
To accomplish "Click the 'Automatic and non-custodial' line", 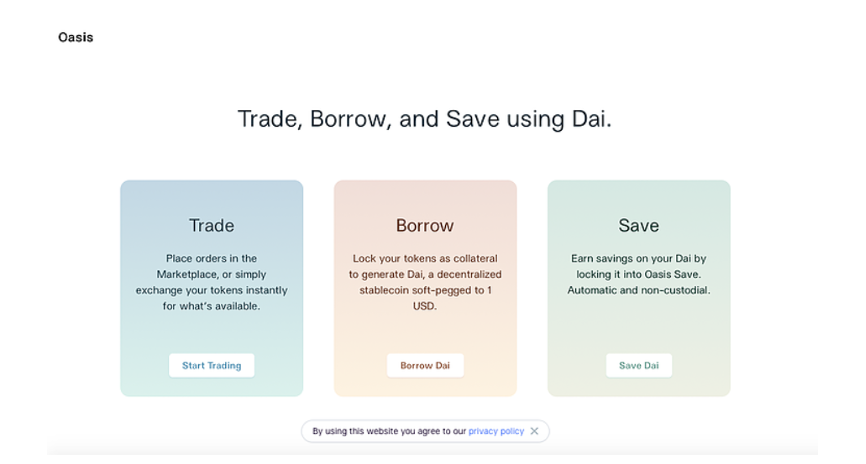I will point(638,290).
